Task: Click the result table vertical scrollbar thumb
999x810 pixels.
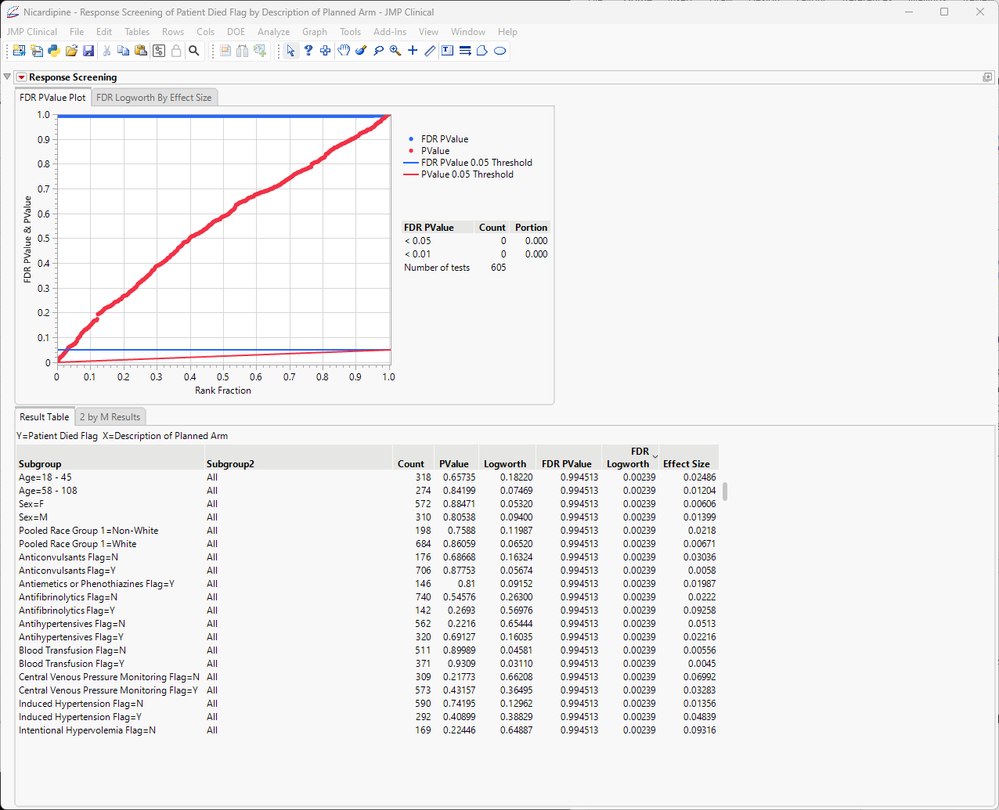Action: tap(725, 491)
